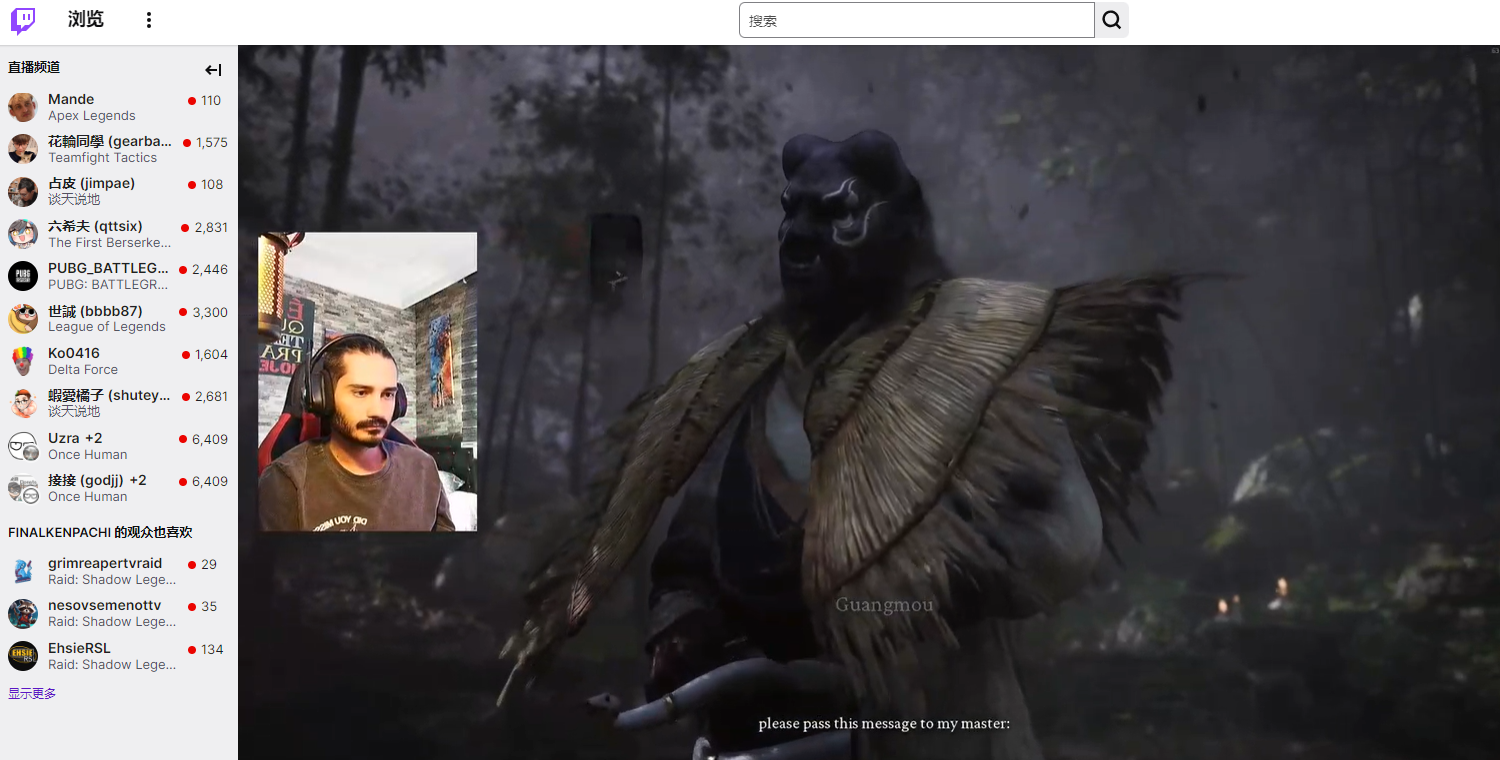Click the Delta Force game label
1500x760 pixels.
click(x=83, y=370)
